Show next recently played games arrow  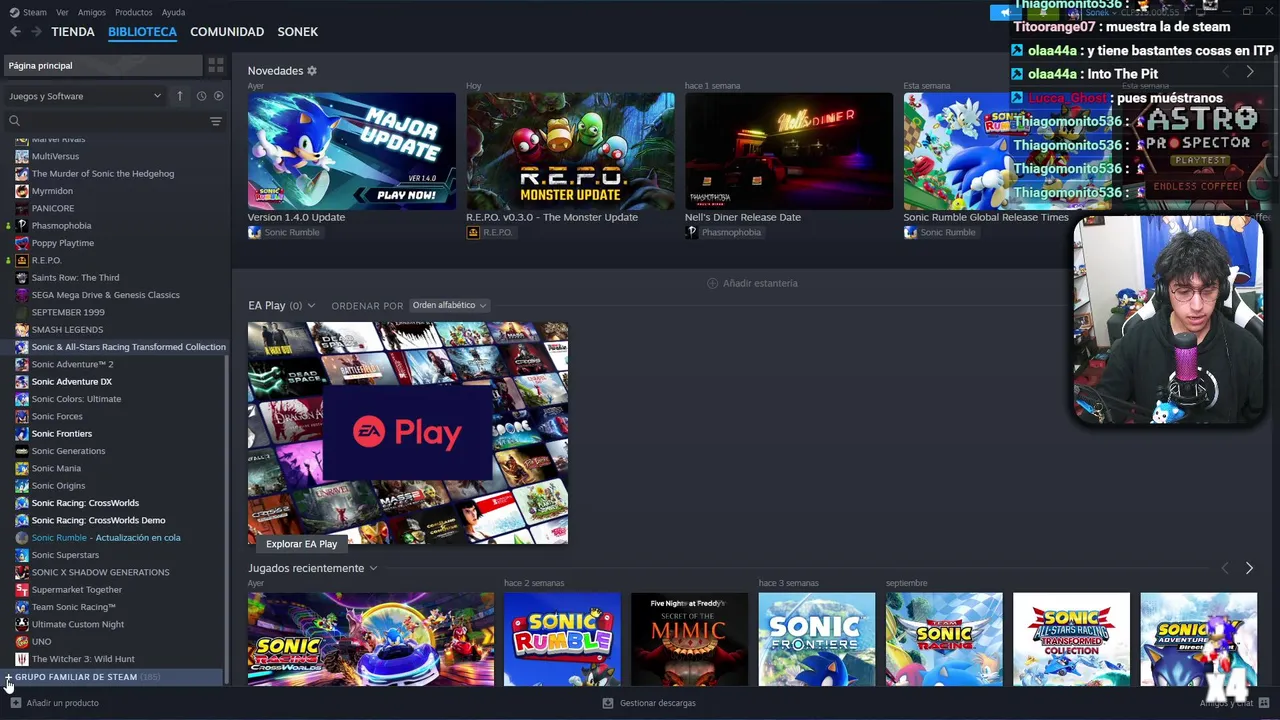[1249, 568]
